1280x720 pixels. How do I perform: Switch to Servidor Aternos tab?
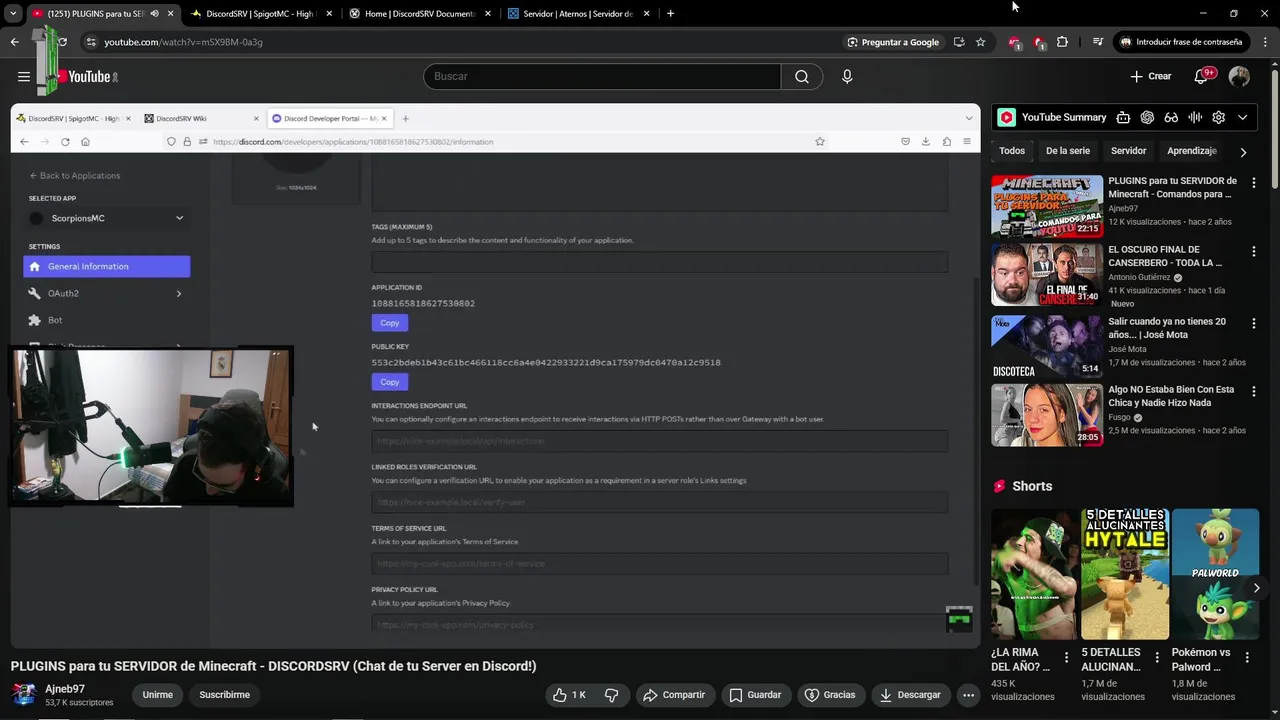pos(577,14)
